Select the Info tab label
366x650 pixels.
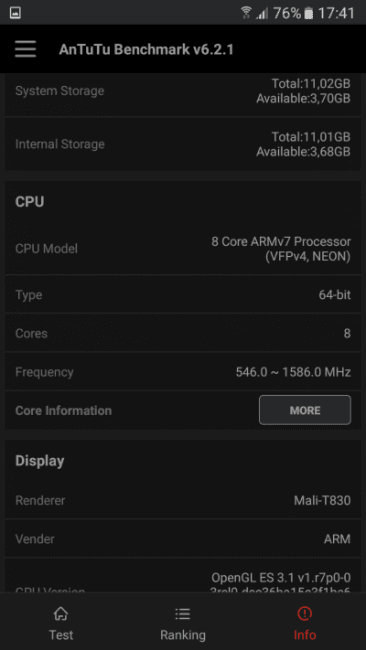click(305, 635)
